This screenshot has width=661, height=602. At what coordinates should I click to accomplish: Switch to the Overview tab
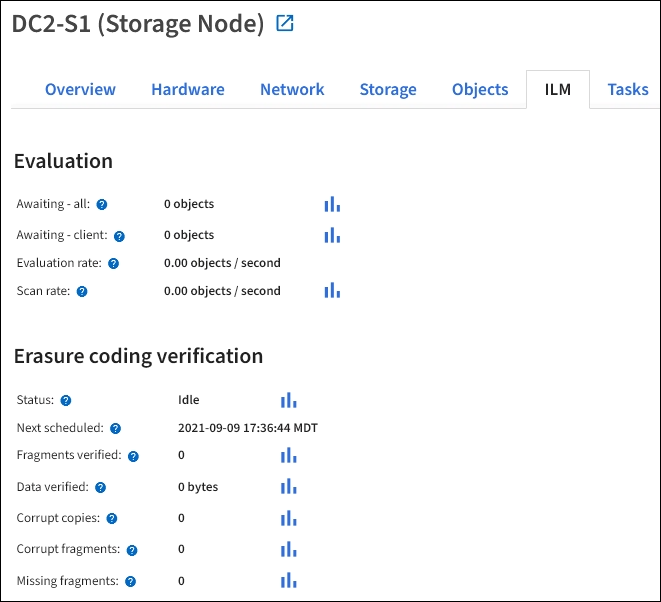[x=80, y=89]
